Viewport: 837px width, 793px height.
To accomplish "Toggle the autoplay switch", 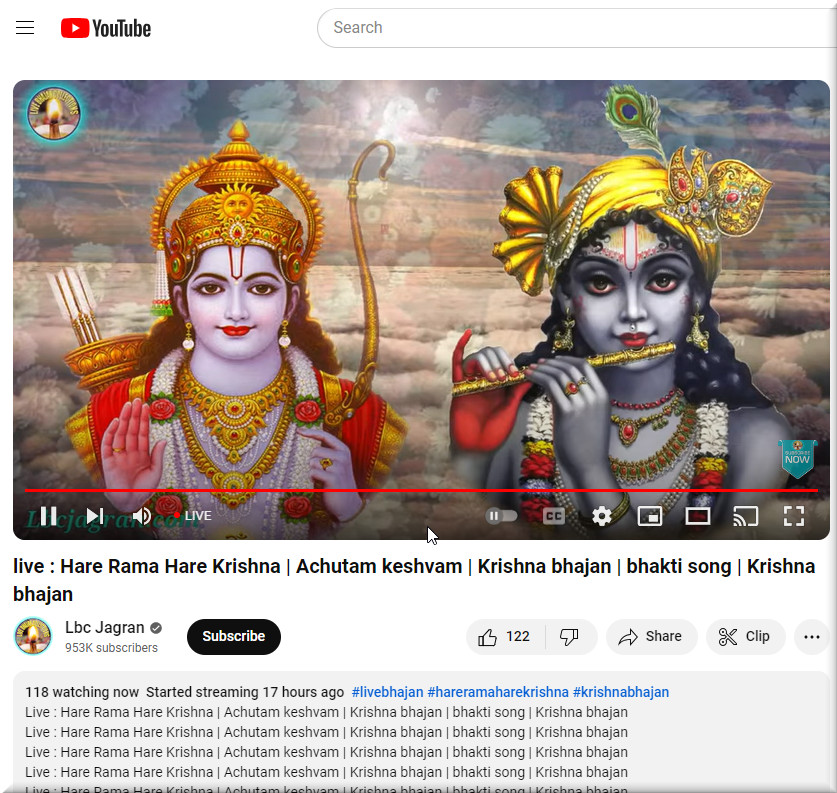I will [x=502, y=516].
